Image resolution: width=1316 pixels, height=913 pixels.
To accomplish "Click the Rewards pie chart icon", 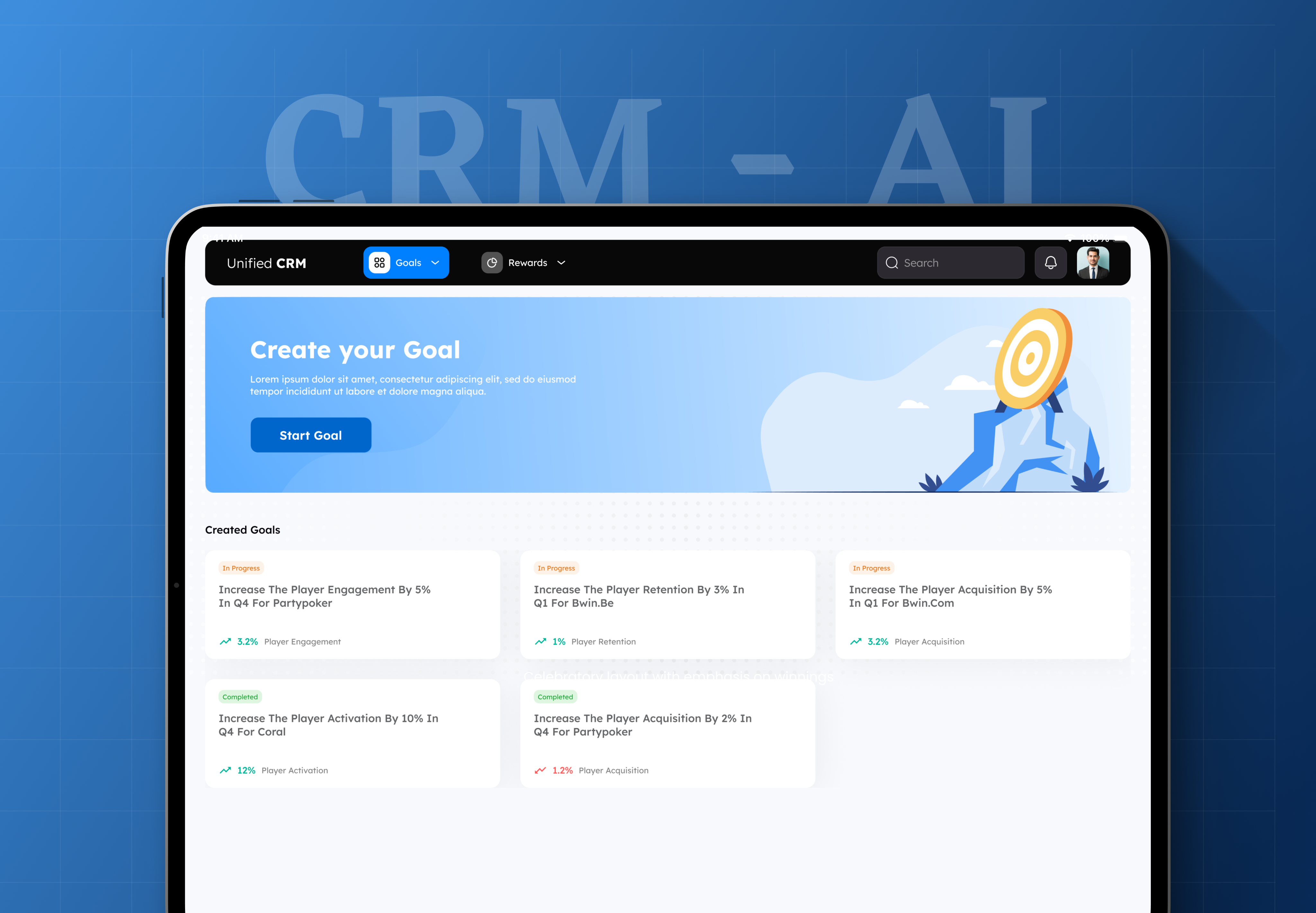I will coord(492,262).
